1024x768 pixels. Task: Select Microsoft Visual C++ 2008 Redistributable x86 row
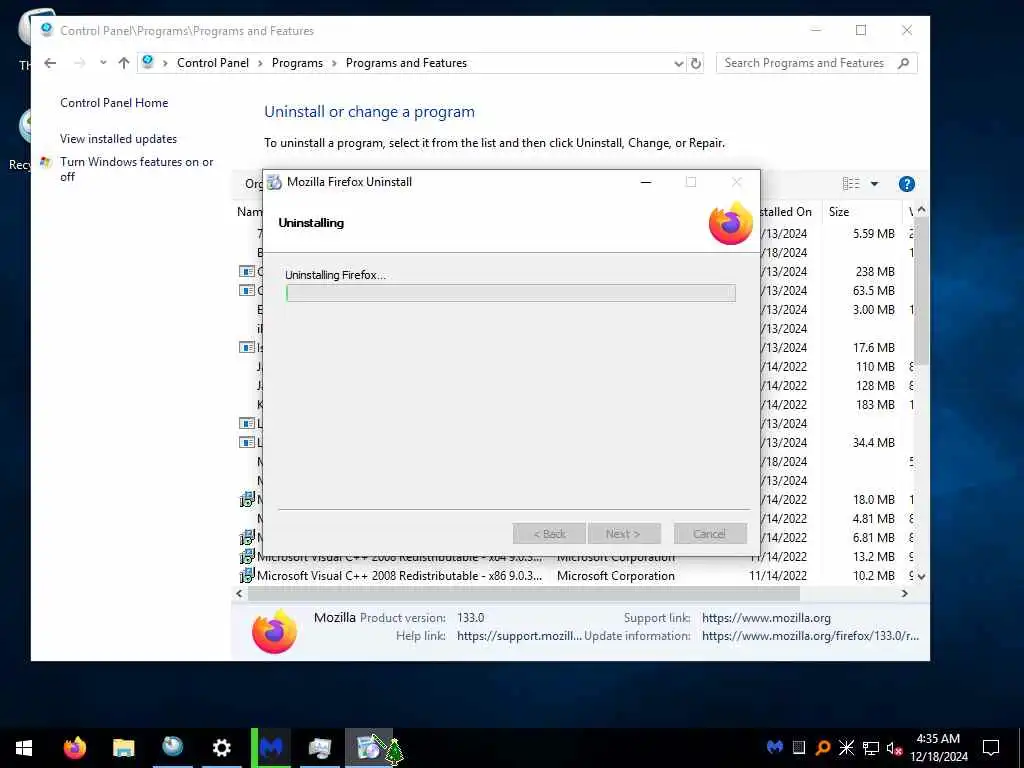tap(575, 576)
